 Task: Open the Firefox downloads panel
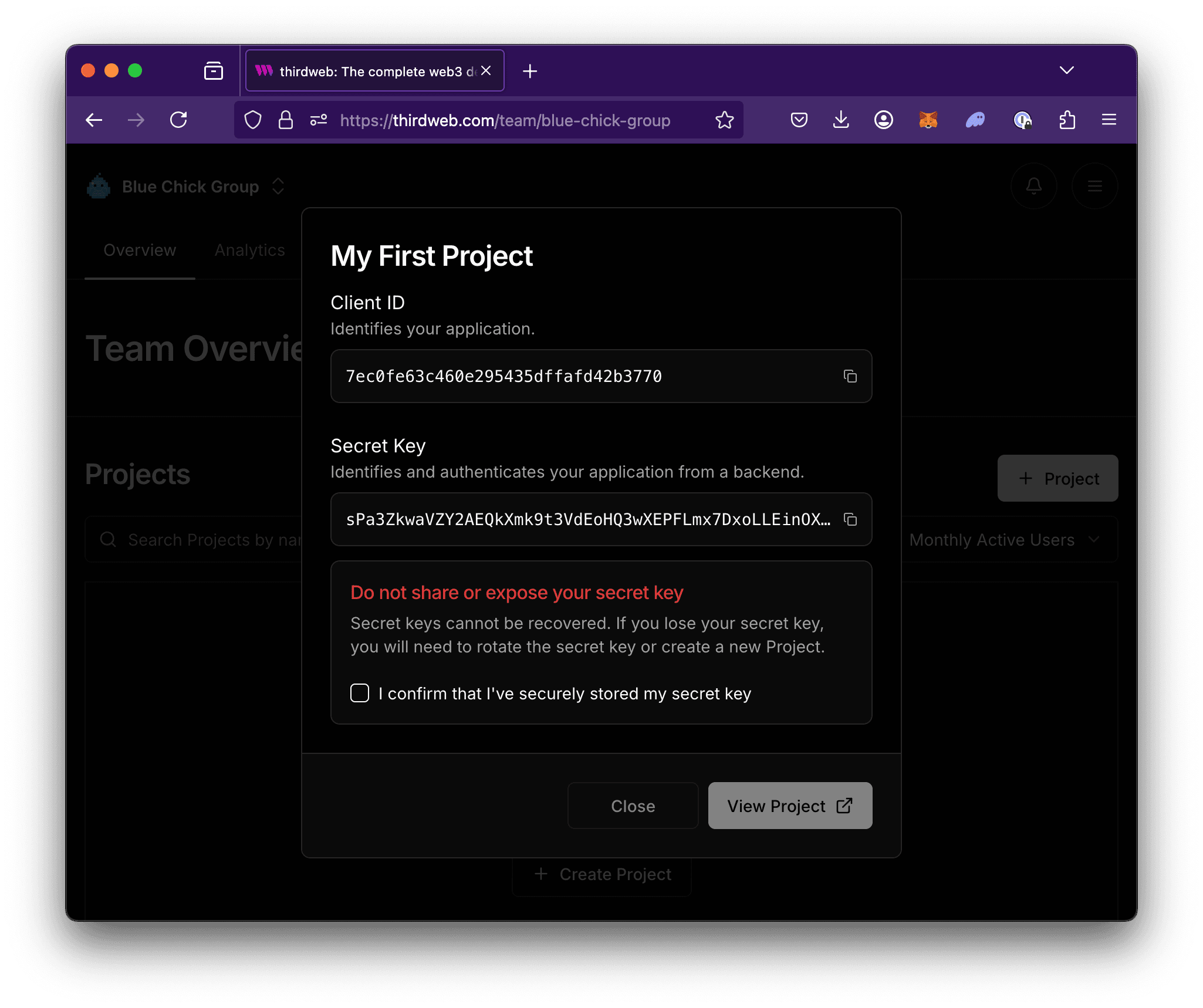point(841,120)
